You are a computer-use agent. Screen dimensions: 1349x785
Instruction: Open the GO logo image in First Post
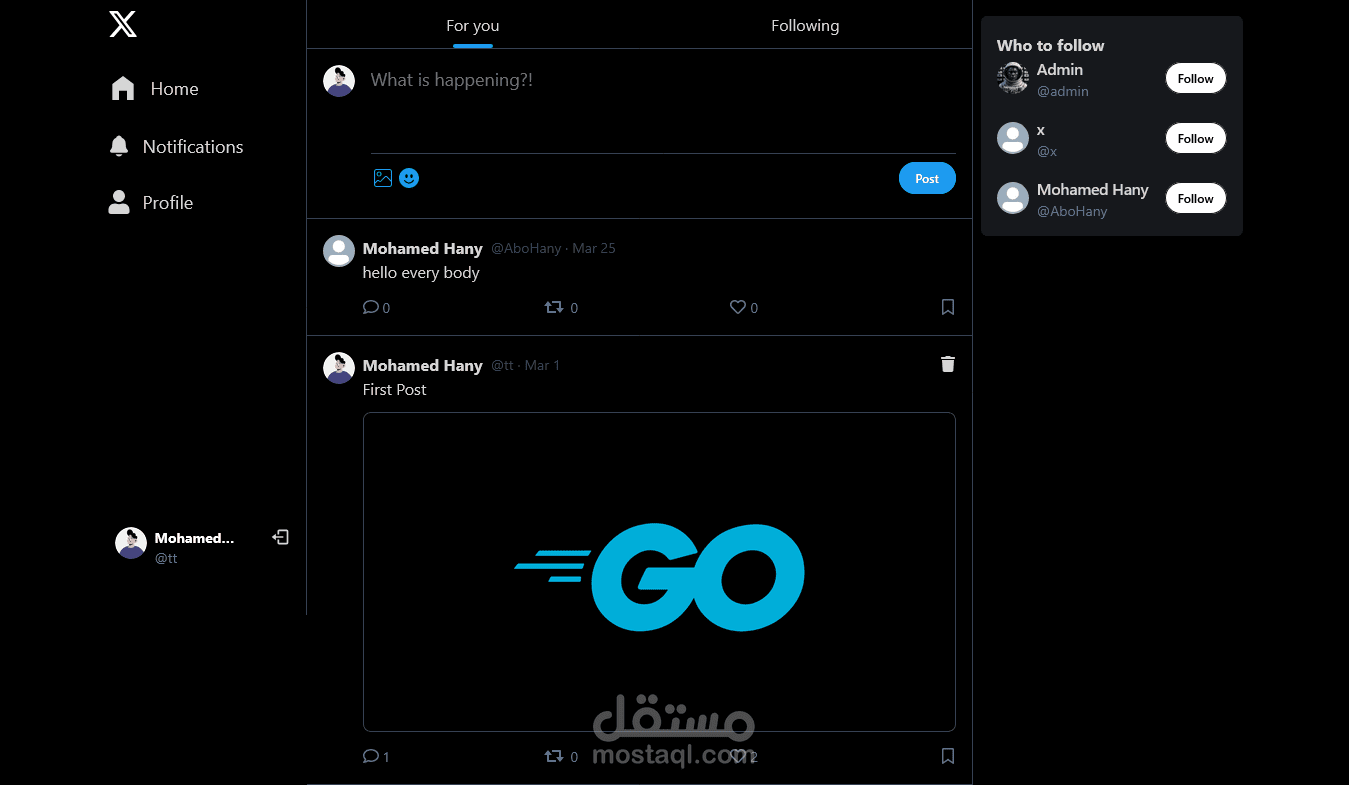(659, 572)
